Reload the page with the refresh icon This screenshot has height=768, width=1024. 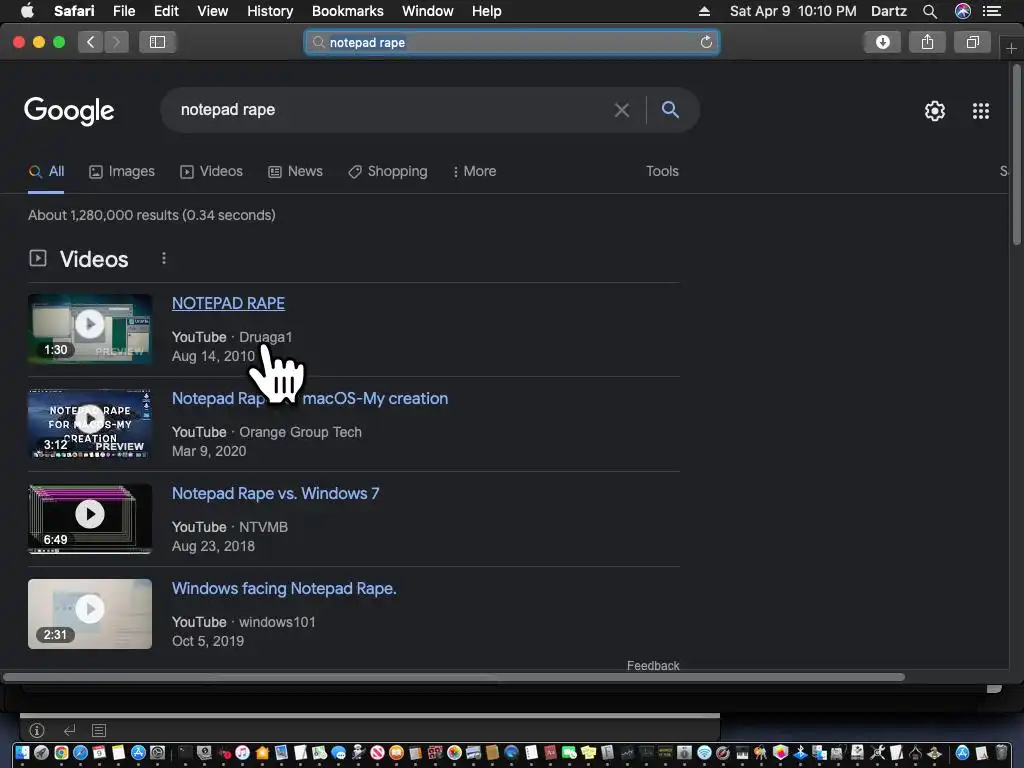tap(706, 42)
